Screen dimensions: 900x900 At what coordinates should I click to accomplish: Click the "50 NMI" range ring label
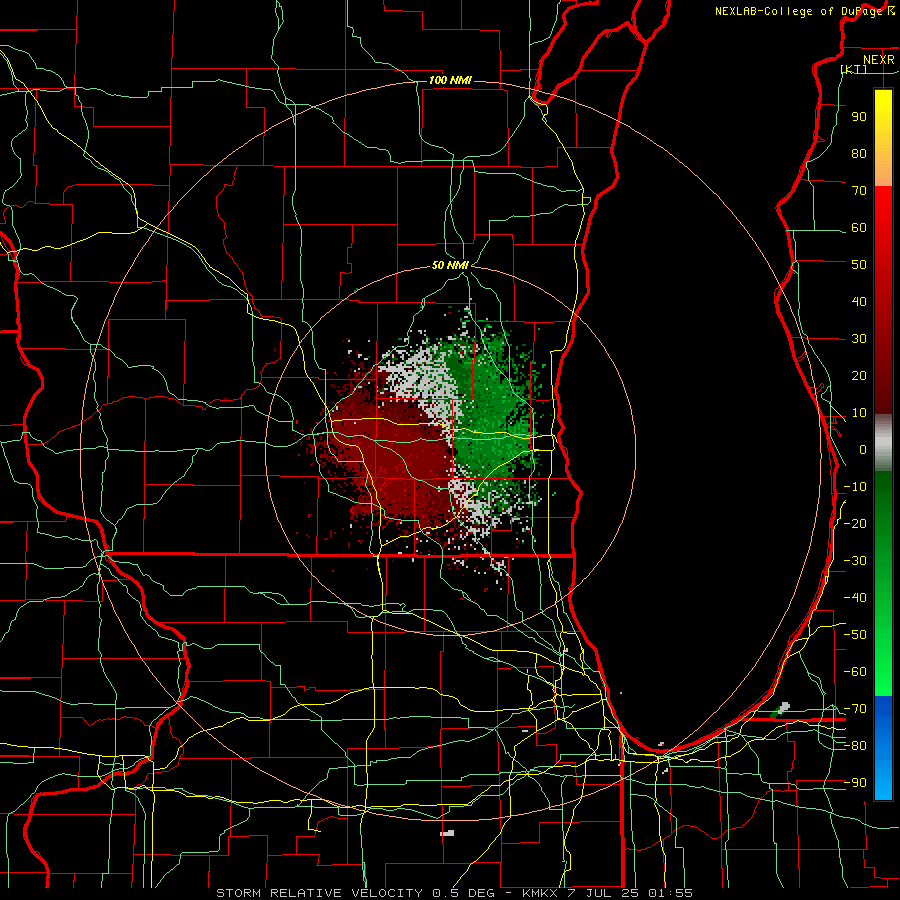coord(450,265)
